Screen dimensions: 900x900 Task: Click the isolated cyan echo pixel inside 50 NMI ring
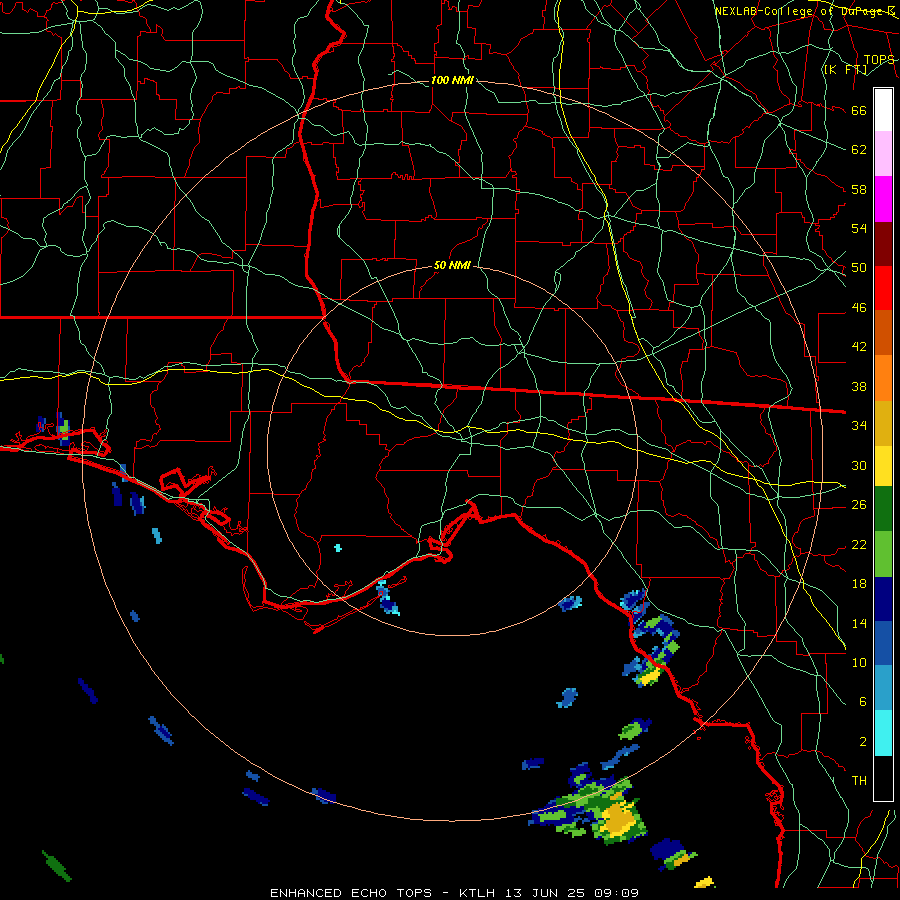tap(338, 548)
